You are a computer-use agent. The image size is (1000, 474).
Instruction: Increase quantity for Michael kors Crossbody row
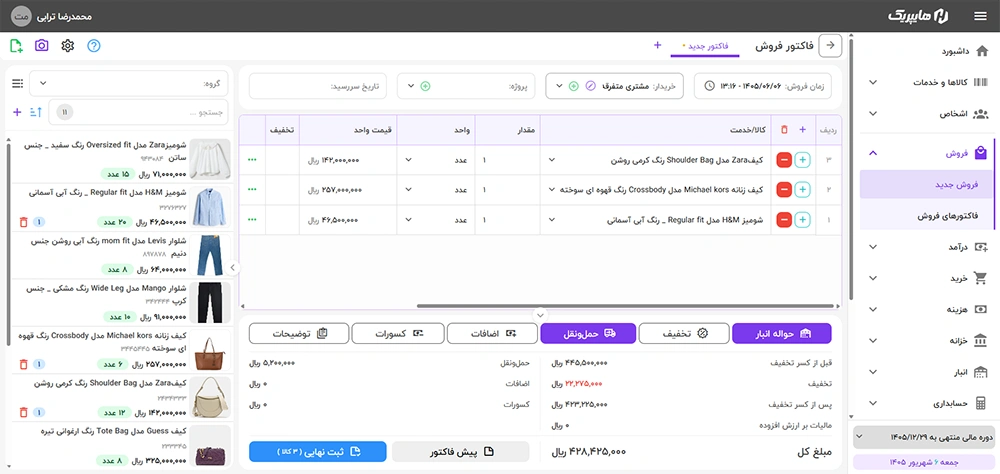click(803, 189)
